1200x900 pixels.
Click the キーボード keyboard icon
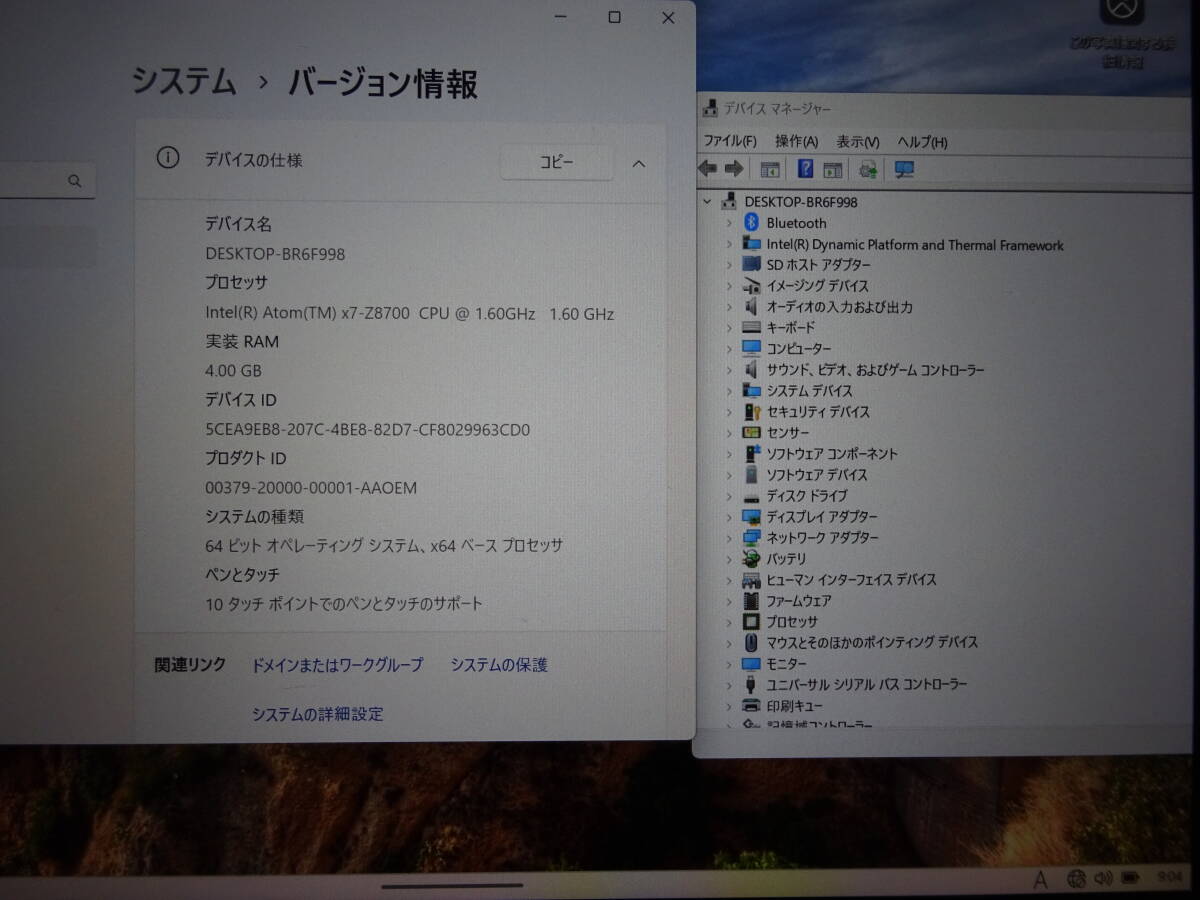[x=752, y=328]
